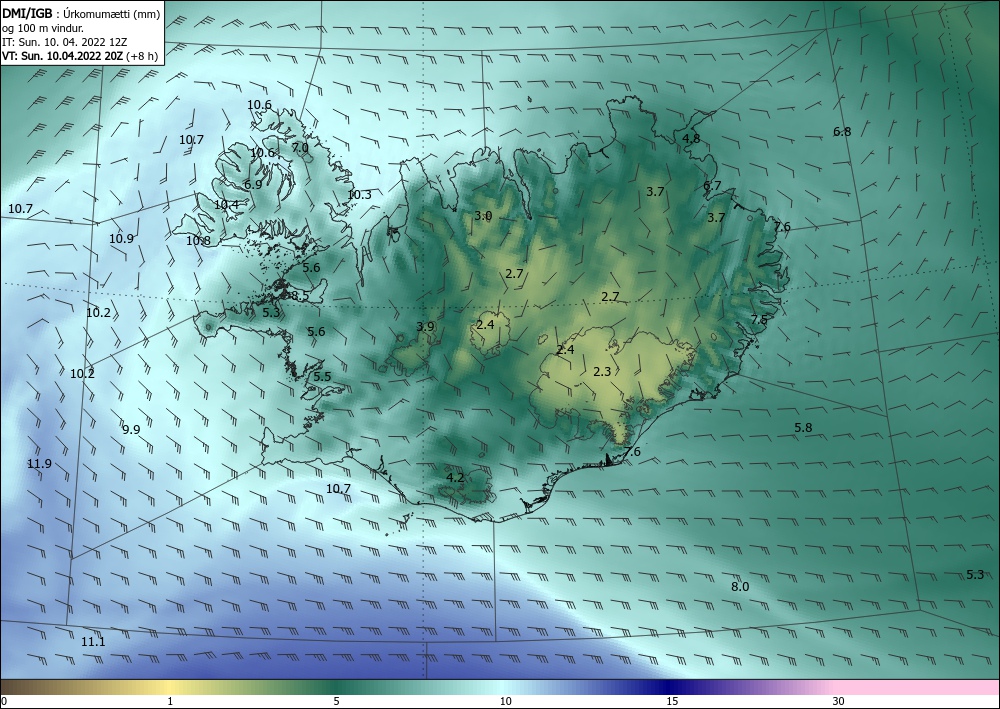Image resolution: width=1000 pixels, height=709 pixels.
Task: Select the 4.2 value in south Iceland
Action: pyautogui.click(x=455, y=477)
